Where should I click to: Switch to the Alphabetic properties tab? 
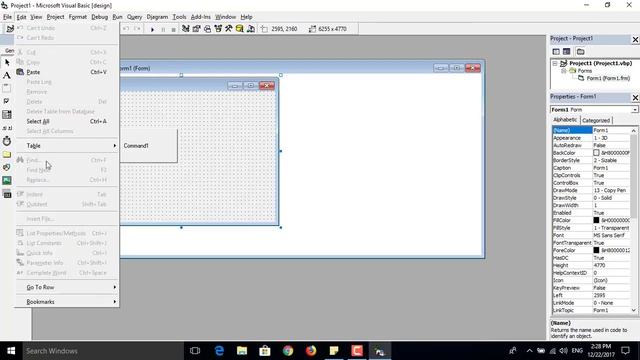pos(565,120)
